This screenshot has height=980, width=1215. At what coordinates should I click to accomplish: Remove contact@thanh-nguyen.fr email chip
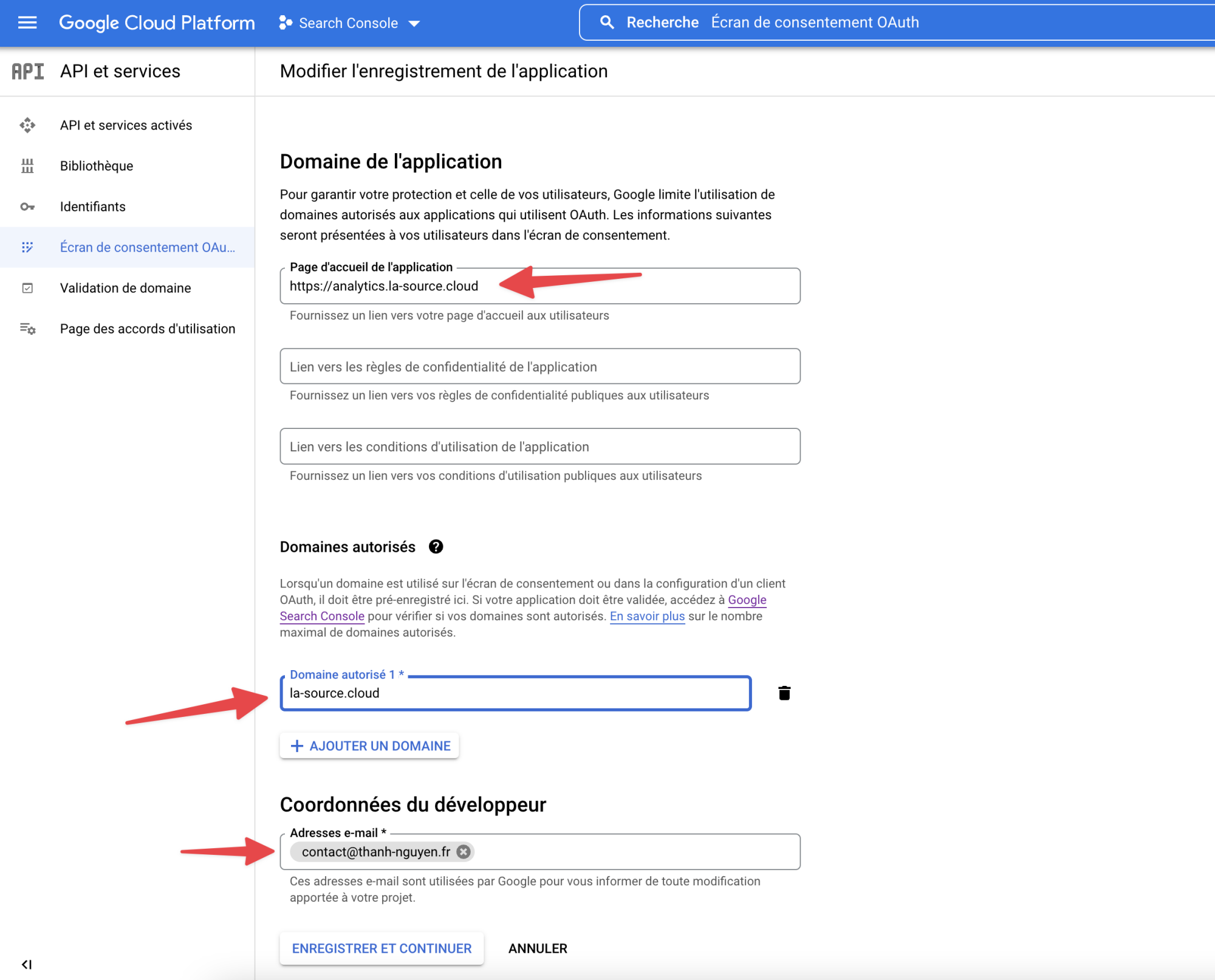click(464, 852)
